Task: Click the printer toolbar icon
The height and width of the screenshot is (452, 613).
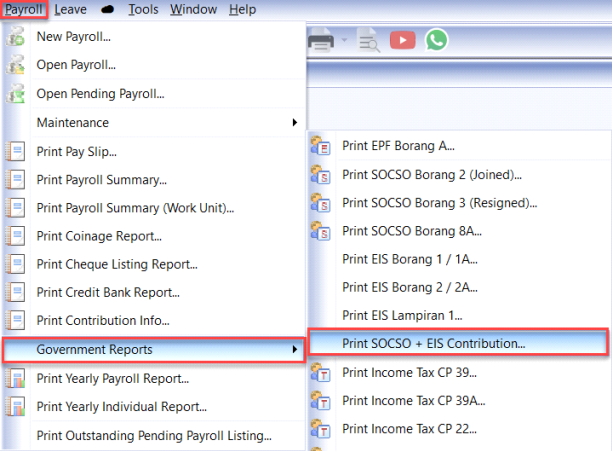Action: point(321,40)
